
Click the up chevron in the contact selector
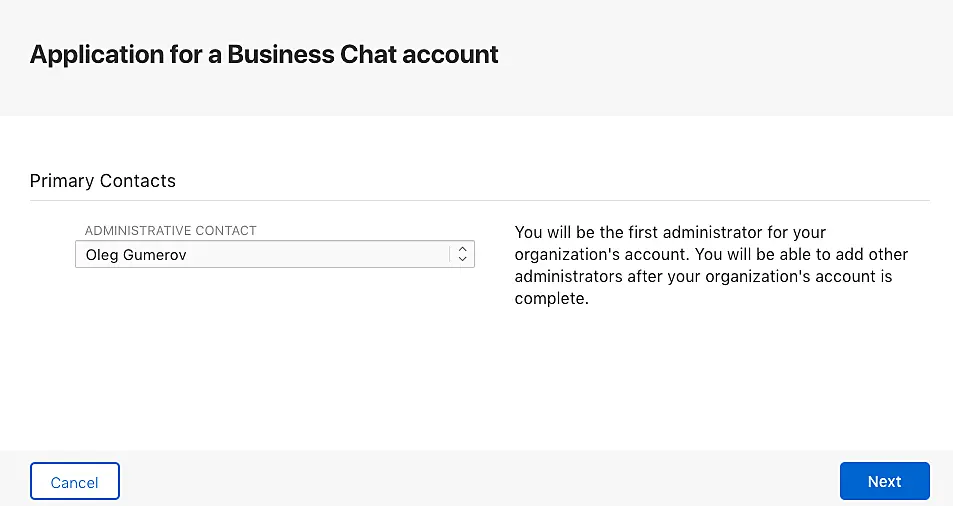462,249
